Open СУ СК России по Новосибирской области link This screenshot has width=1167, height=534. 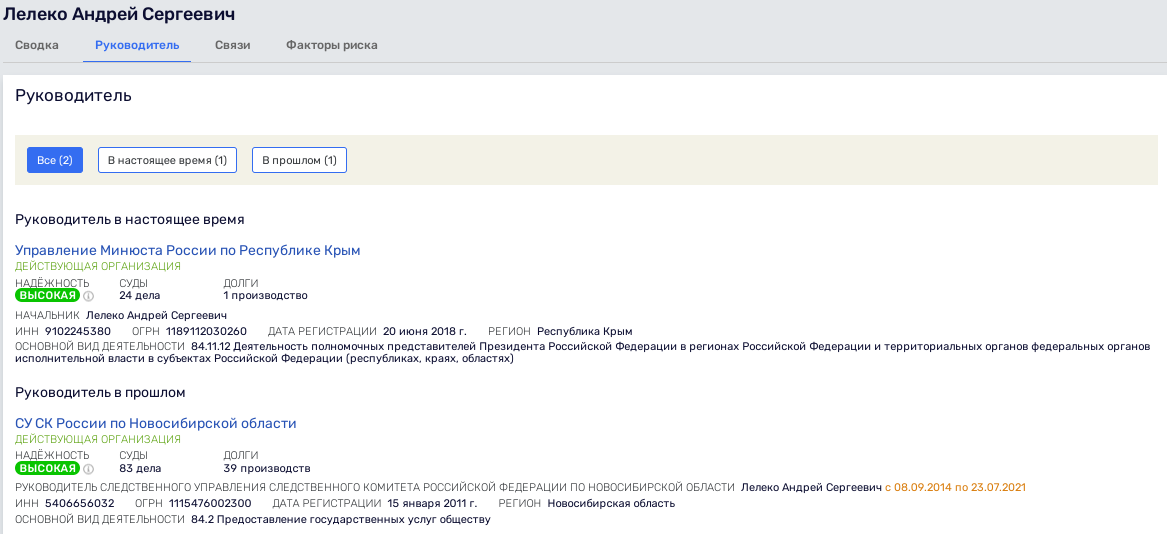tap(156, 424)
